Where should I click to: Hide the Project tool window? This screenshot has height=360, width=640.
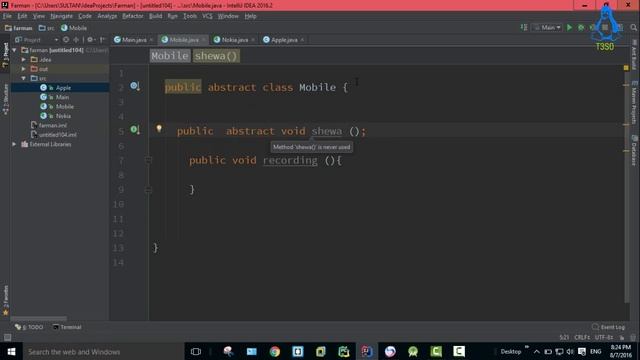coord(102,40)
